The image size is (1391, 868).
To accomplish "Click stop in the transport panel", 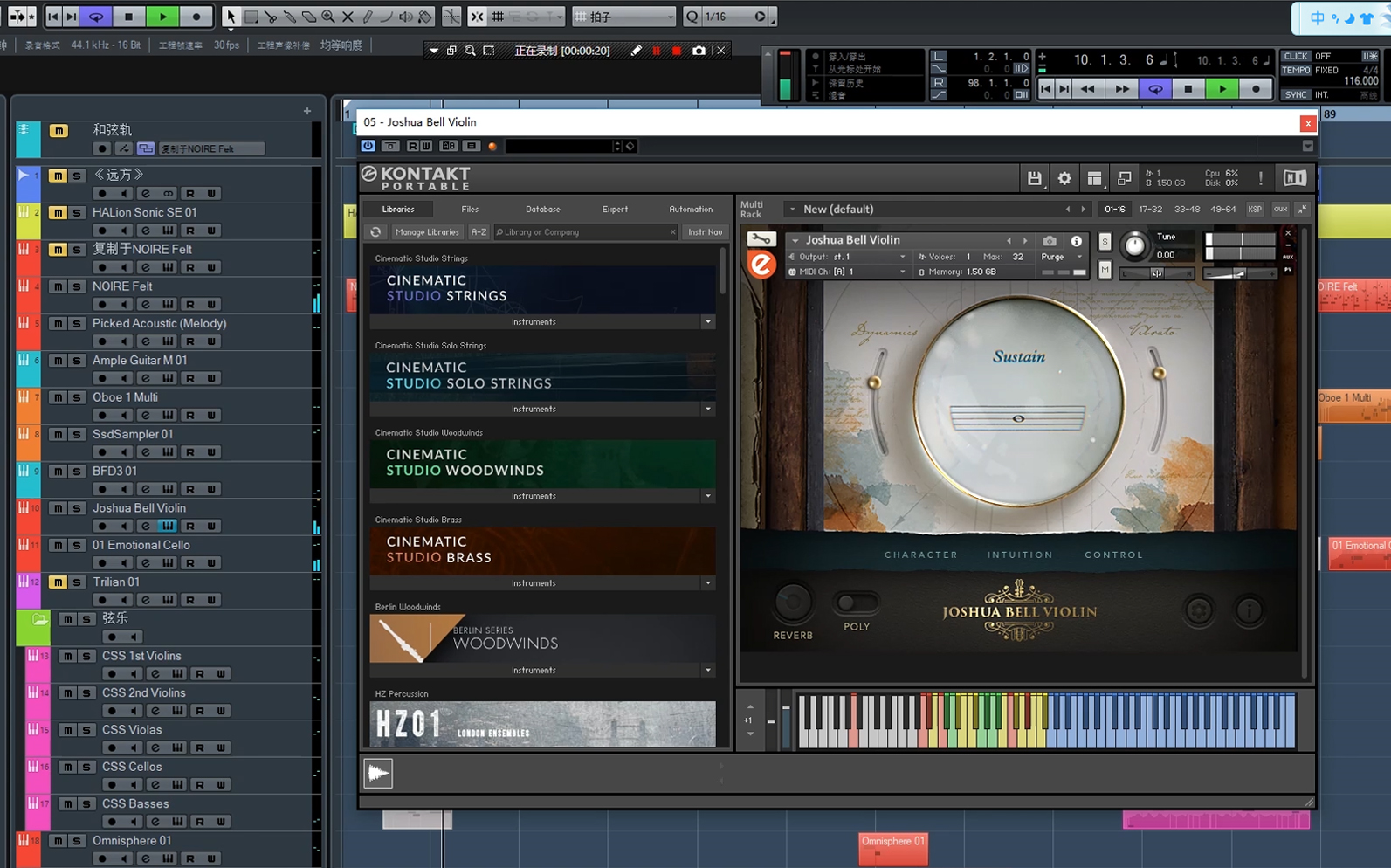I will coord(1188,89).
